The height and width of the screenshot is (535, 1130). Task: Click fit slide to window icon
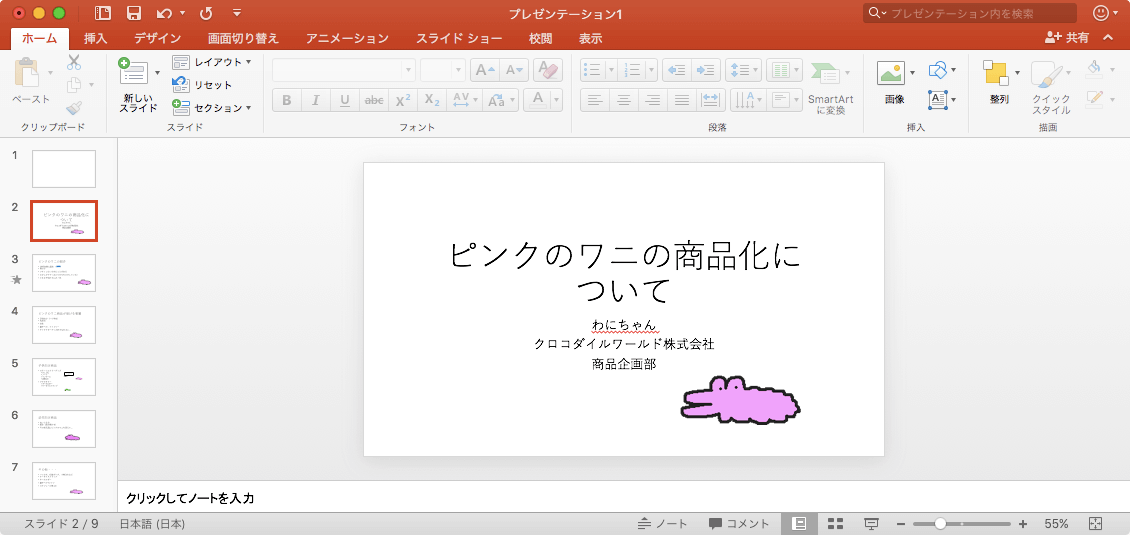point(1095,524)
